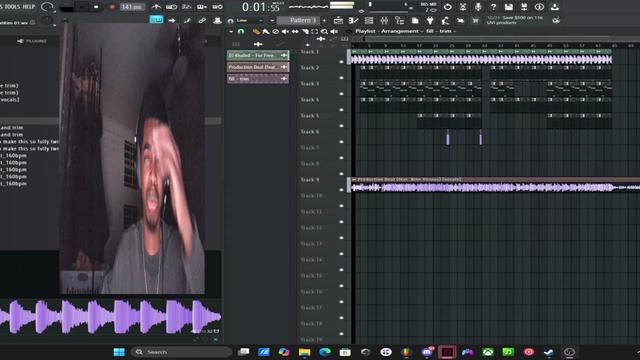Open the mixer view icon
The width and height of the screenshot is (640, 360).
click(x=384, y=20)
